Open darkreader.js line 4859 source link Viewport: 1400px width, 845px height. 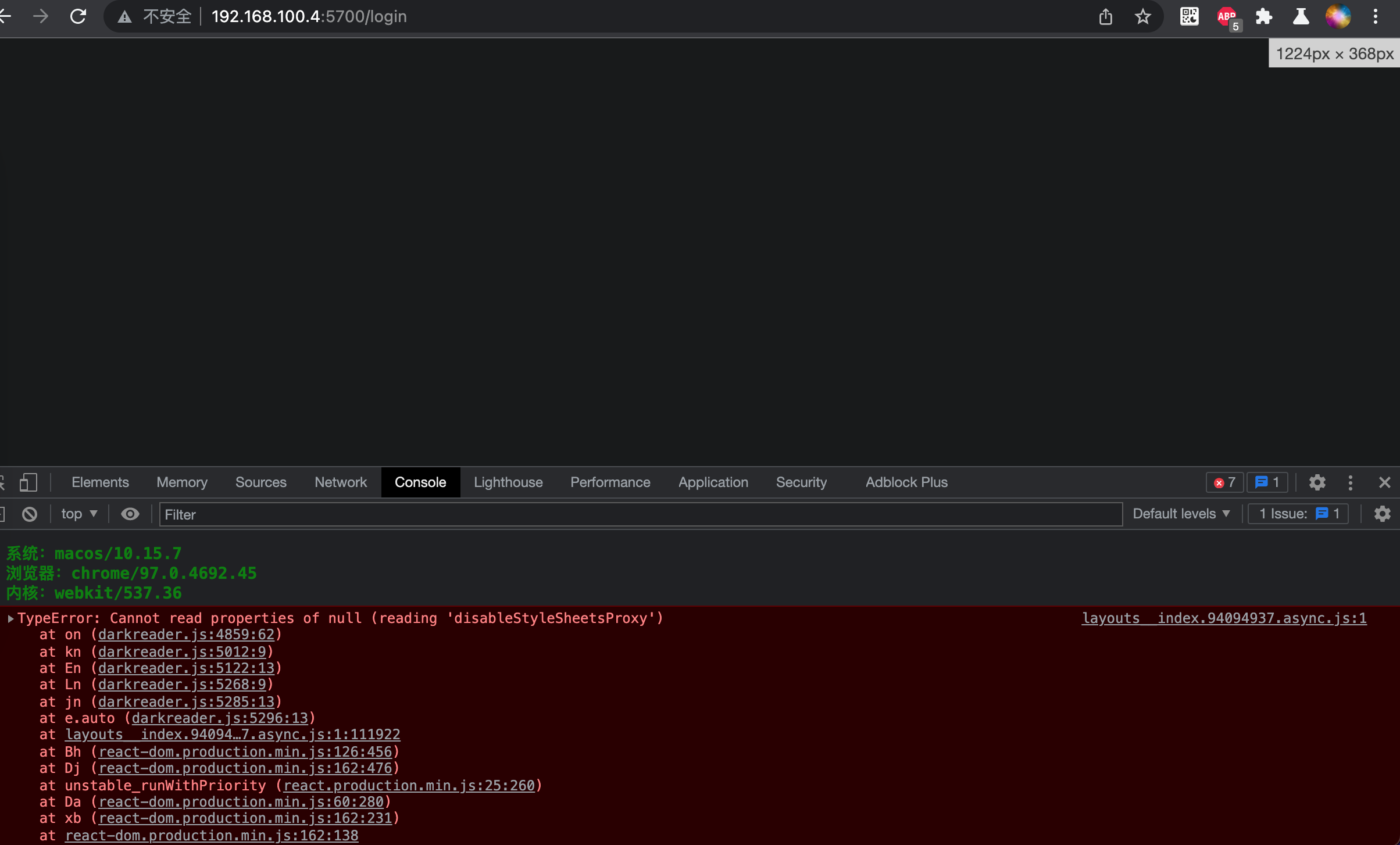click(187, 634)
